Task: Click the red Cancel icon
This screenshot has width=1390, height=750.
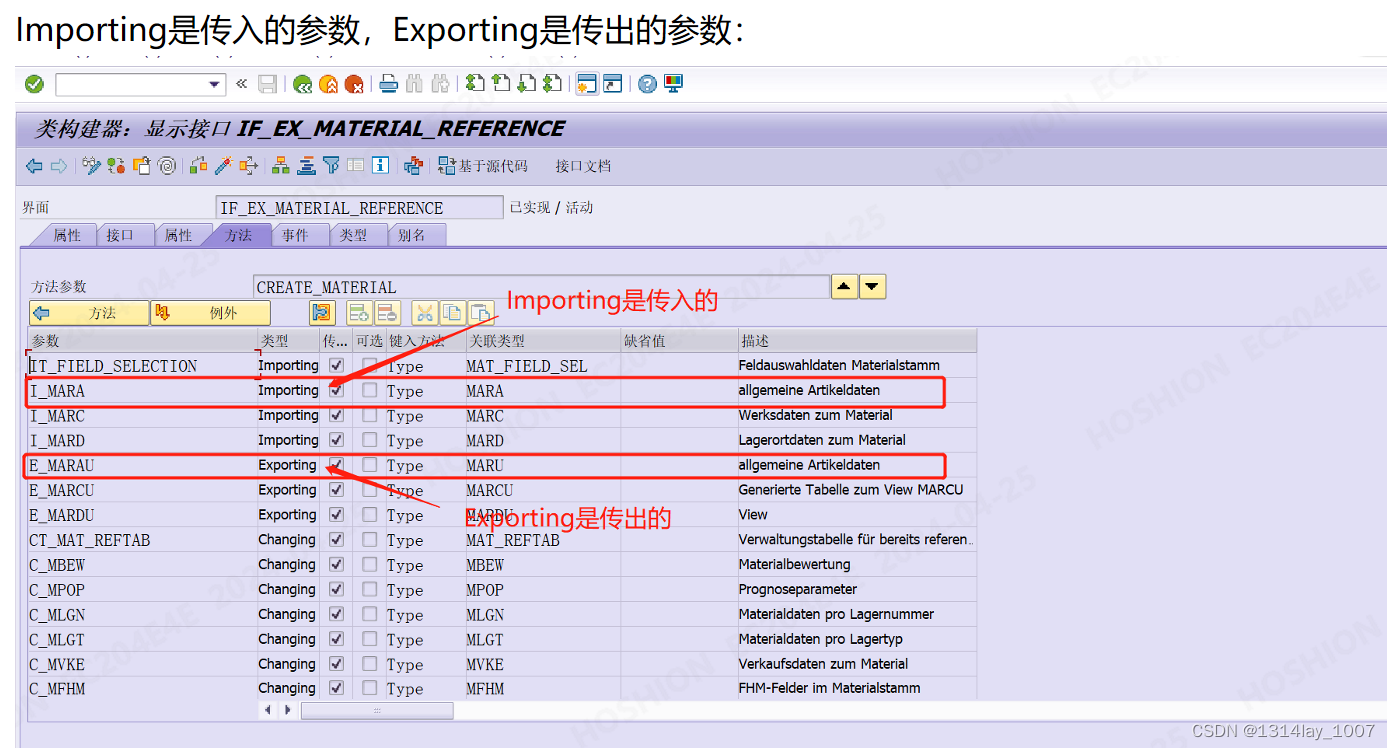Action: (x=353, y=84)
